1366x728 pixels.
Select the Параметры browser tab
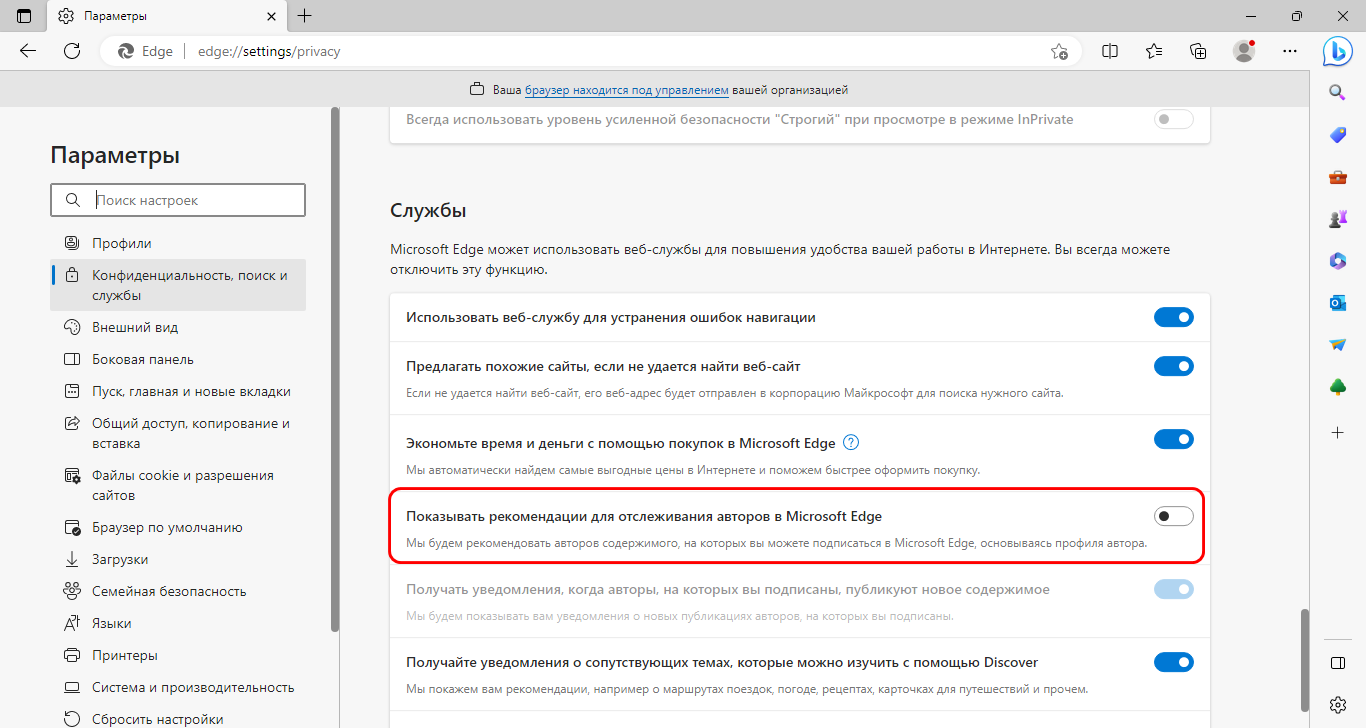click(165, 16)
